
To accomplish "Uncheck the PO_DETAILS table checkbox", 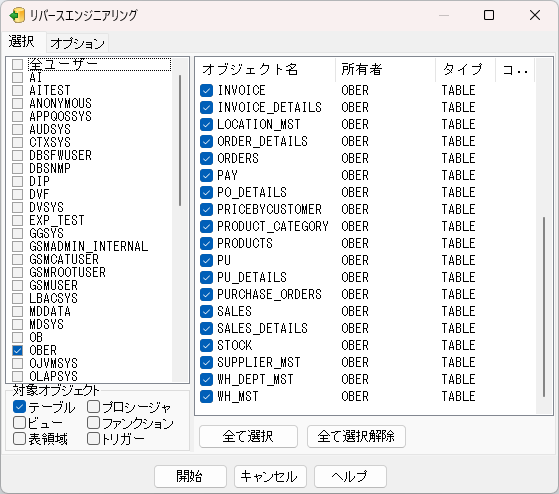I will [x=206, y=192].
